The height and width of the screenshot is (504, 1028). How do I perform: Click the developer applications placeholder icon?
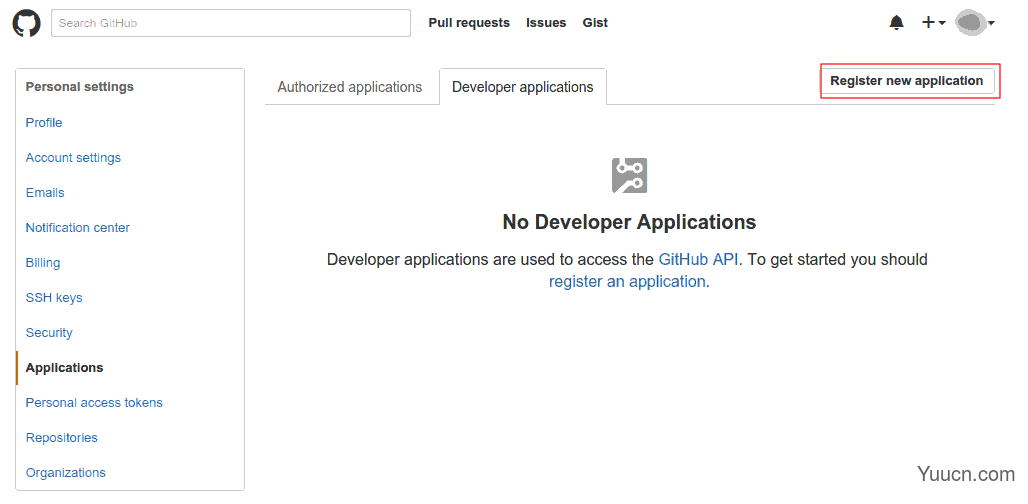pyautogui.click(x=629, y=176)
